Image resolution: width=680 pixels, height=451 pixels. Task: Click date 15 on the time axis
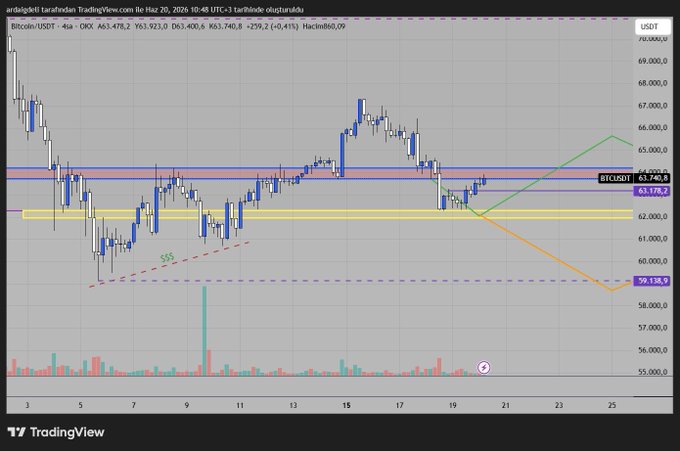coord(346,405)
